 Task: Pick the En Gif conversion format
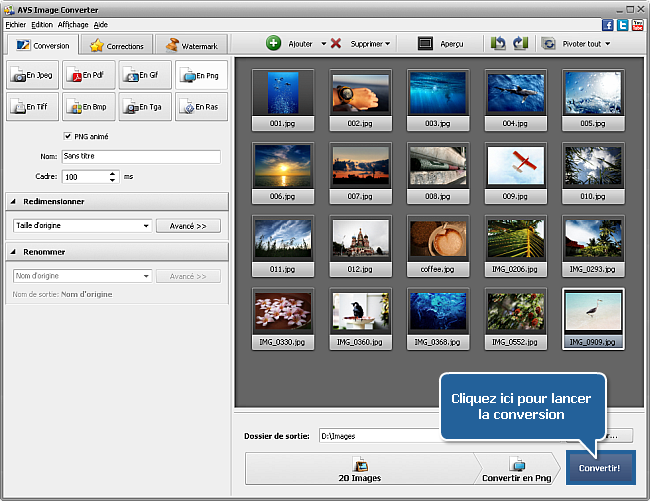click(144, 75)
